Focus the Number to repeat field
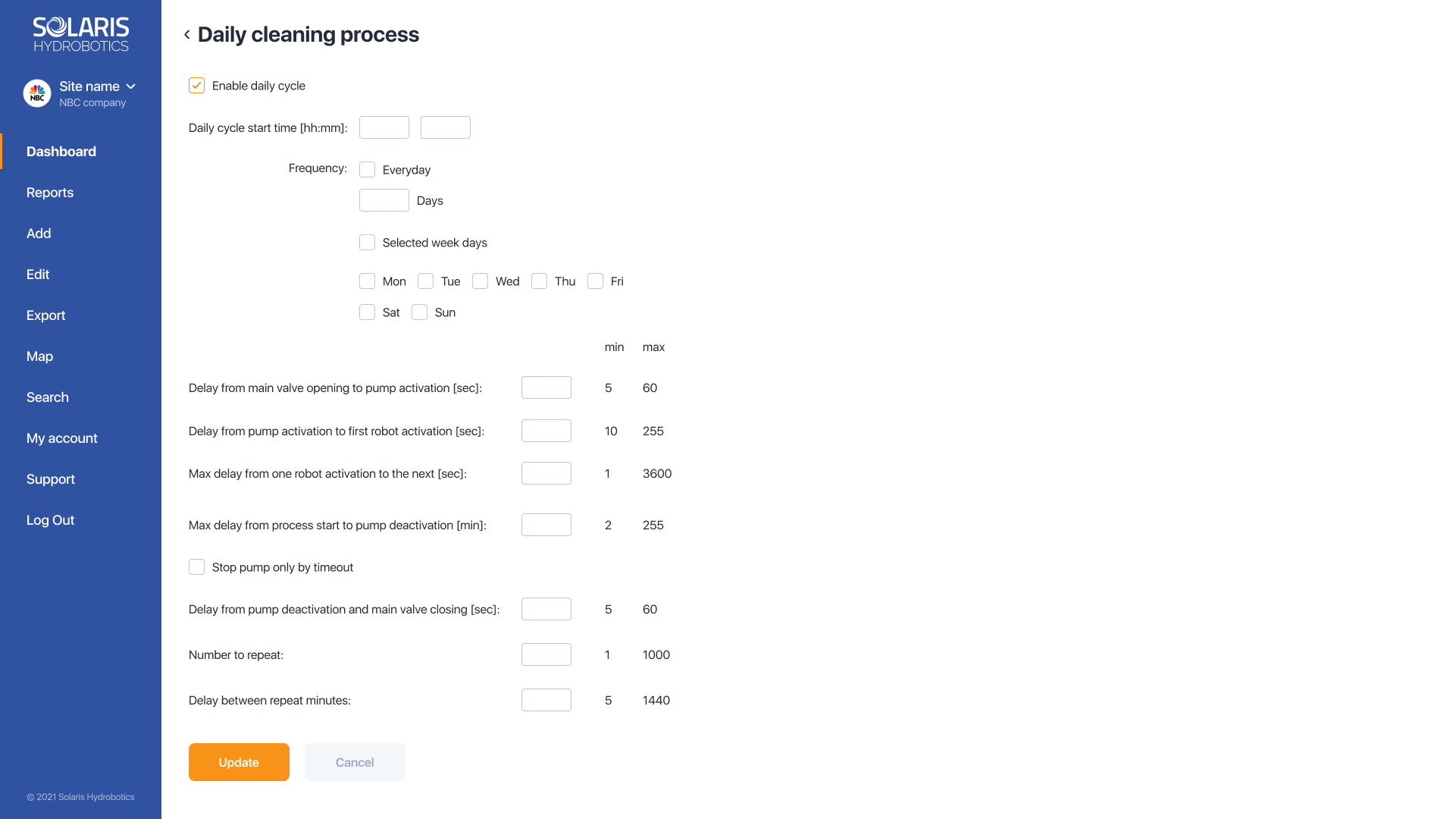This screenshot has height=819, width=1456. [546, 654]
